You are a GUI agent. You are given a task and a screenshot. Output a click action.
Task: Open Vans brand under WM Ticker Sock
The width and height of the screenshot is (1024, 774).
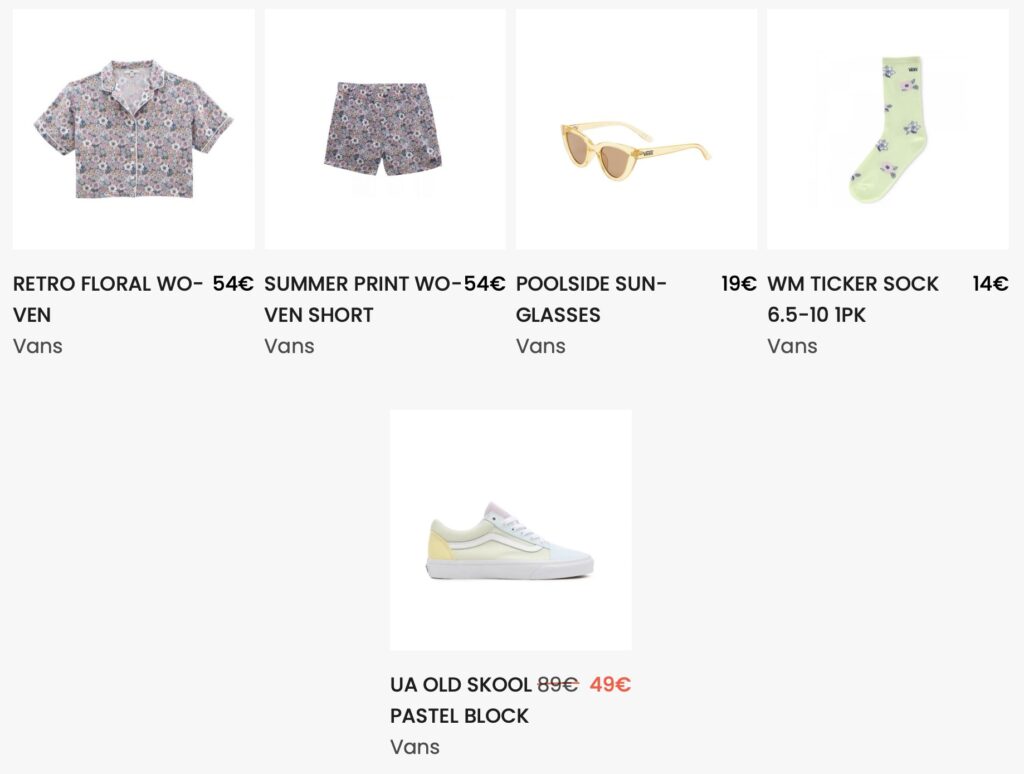tap(792, 346)
